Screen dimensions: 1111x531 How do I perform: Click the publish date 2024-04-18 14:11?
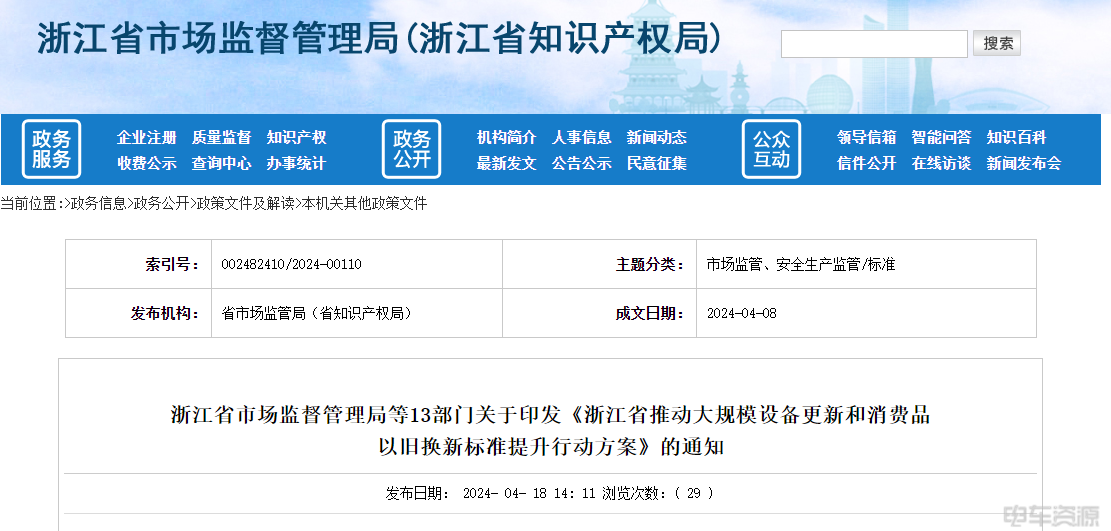529,493
